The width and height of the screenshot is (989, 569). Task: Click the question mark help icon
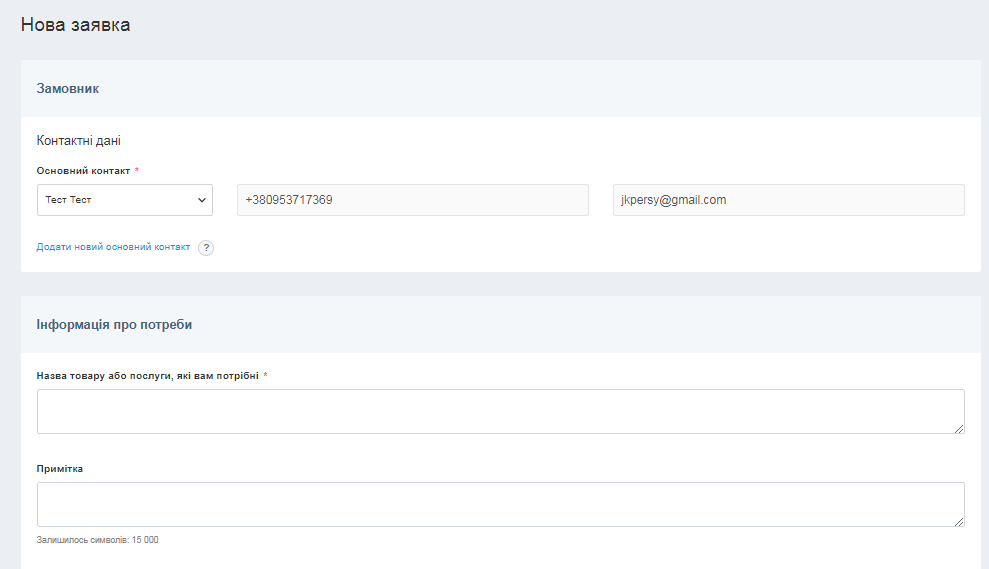click(x=206, y=248)
